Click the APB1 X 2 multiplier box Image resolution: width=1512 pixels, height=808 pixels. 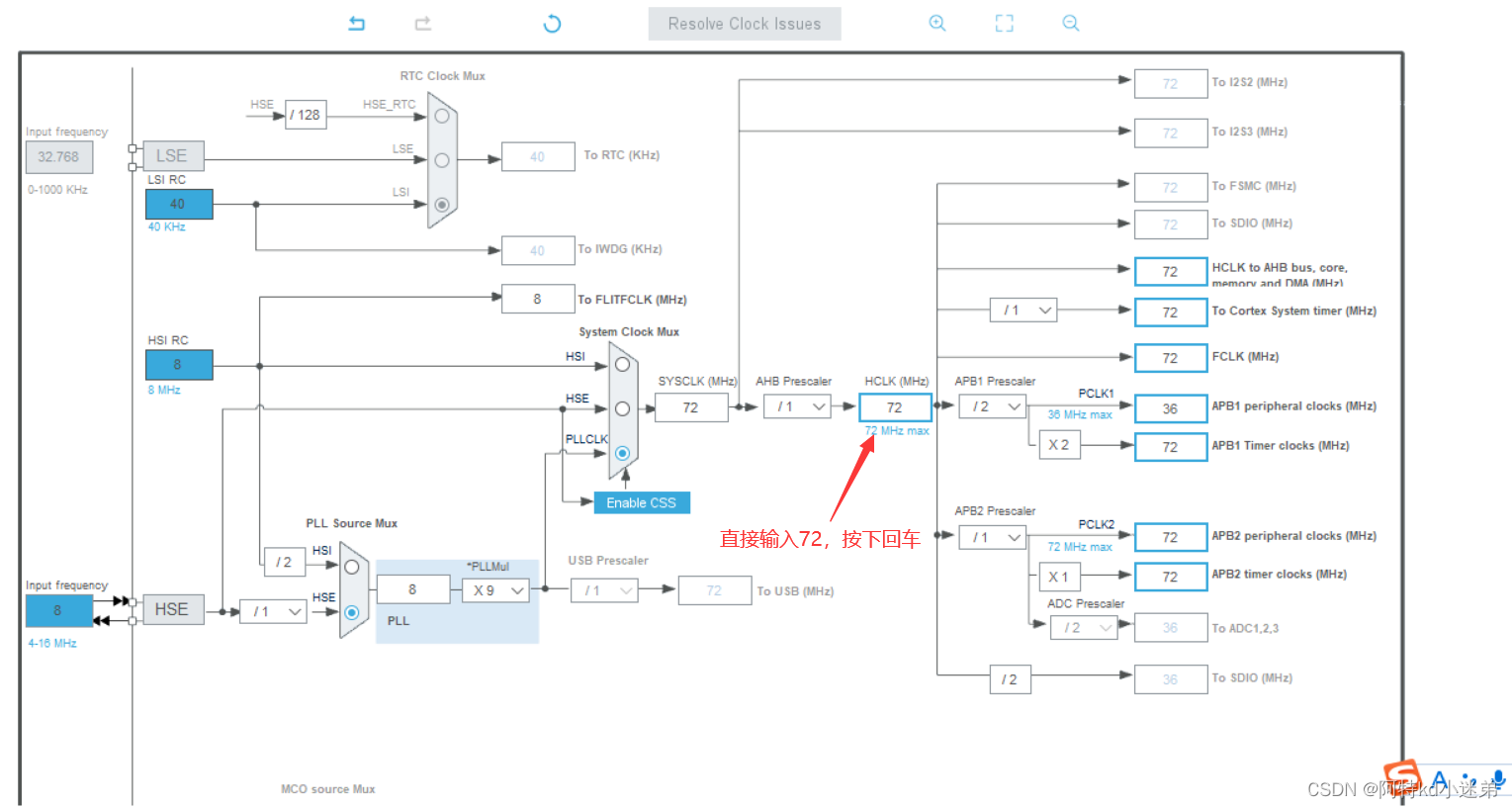click(1059, 445)
